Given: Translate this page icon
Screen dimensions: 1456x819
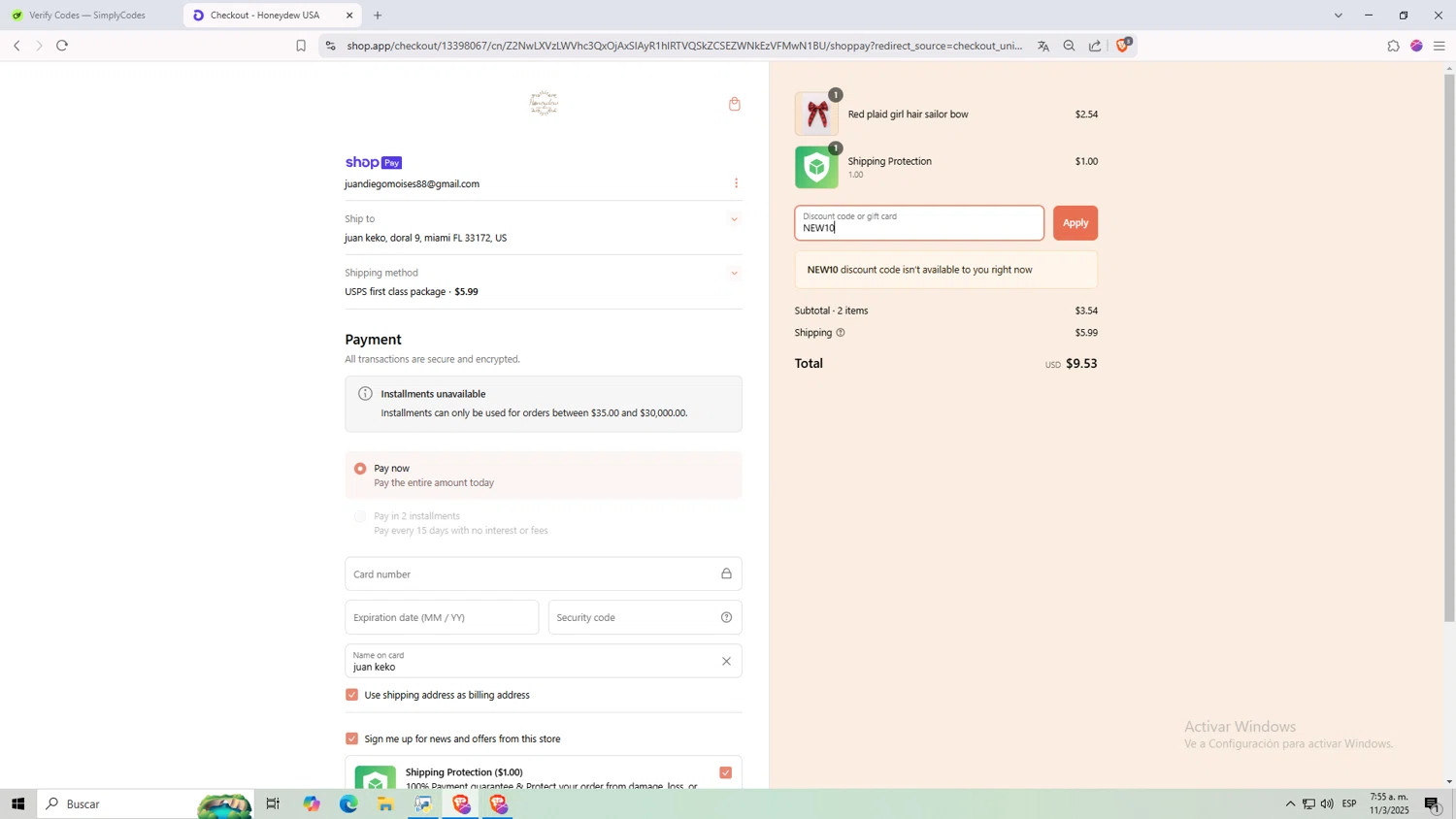Looking at the screenshot, I should pyautogui.click(x=1043, y=46).
